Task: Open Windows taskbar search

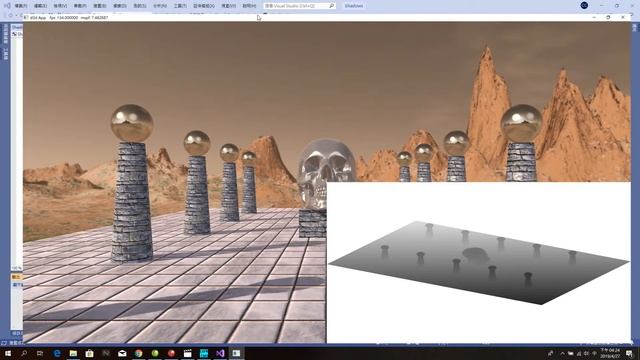Action: point(24,353)
